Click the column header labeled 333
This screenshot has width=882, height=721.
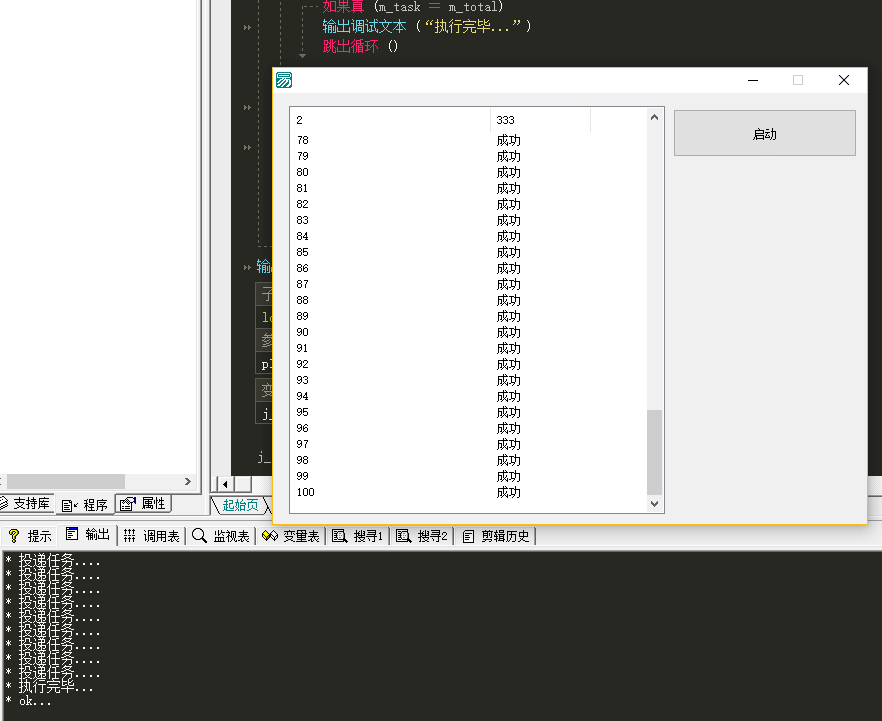[540, 120]
